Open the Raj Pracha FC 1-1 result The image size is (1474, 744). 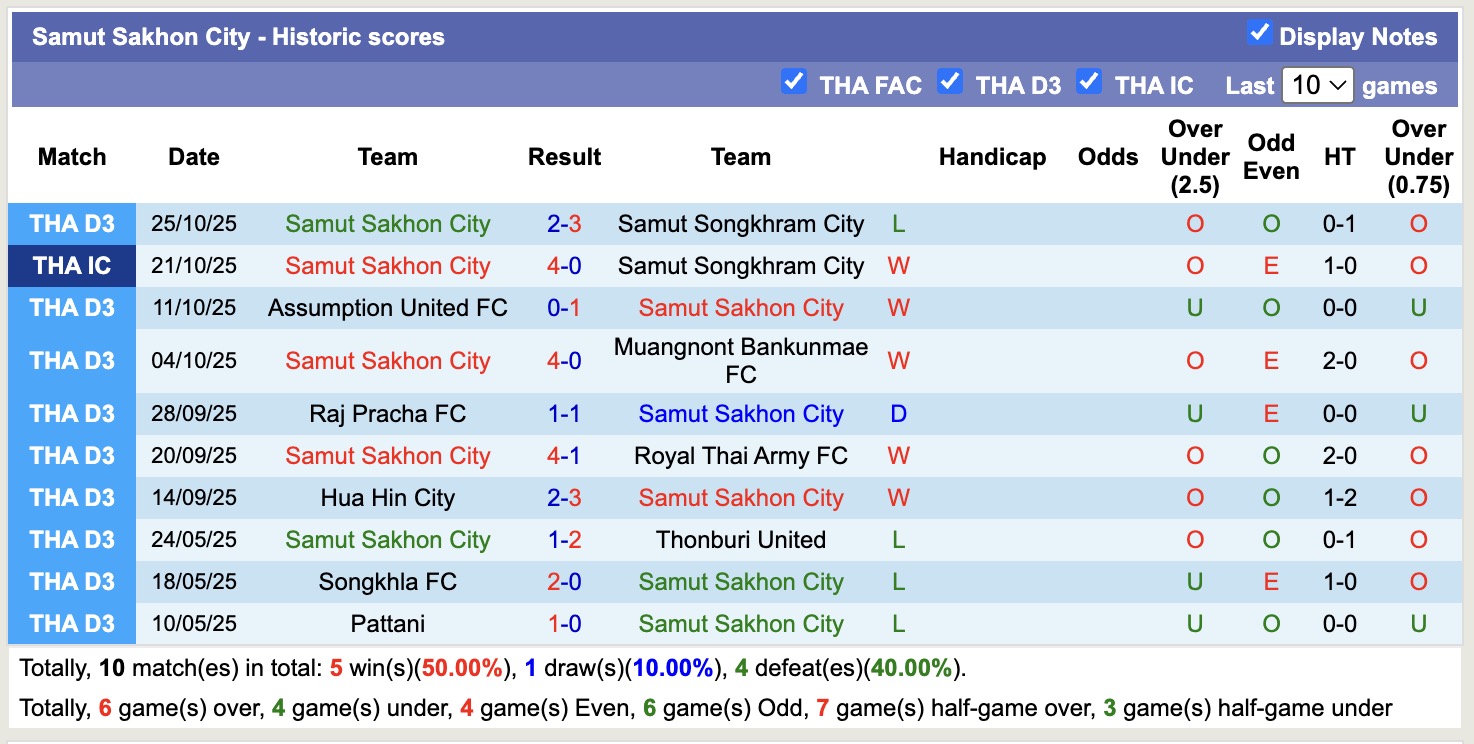pyautogui.click(x=565, y=413)
